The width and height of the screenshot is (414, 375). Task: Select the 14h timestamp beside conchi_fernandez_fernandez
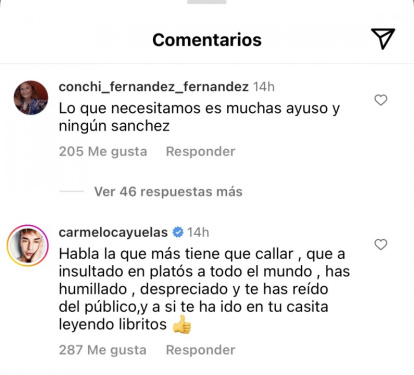[264, 87]
